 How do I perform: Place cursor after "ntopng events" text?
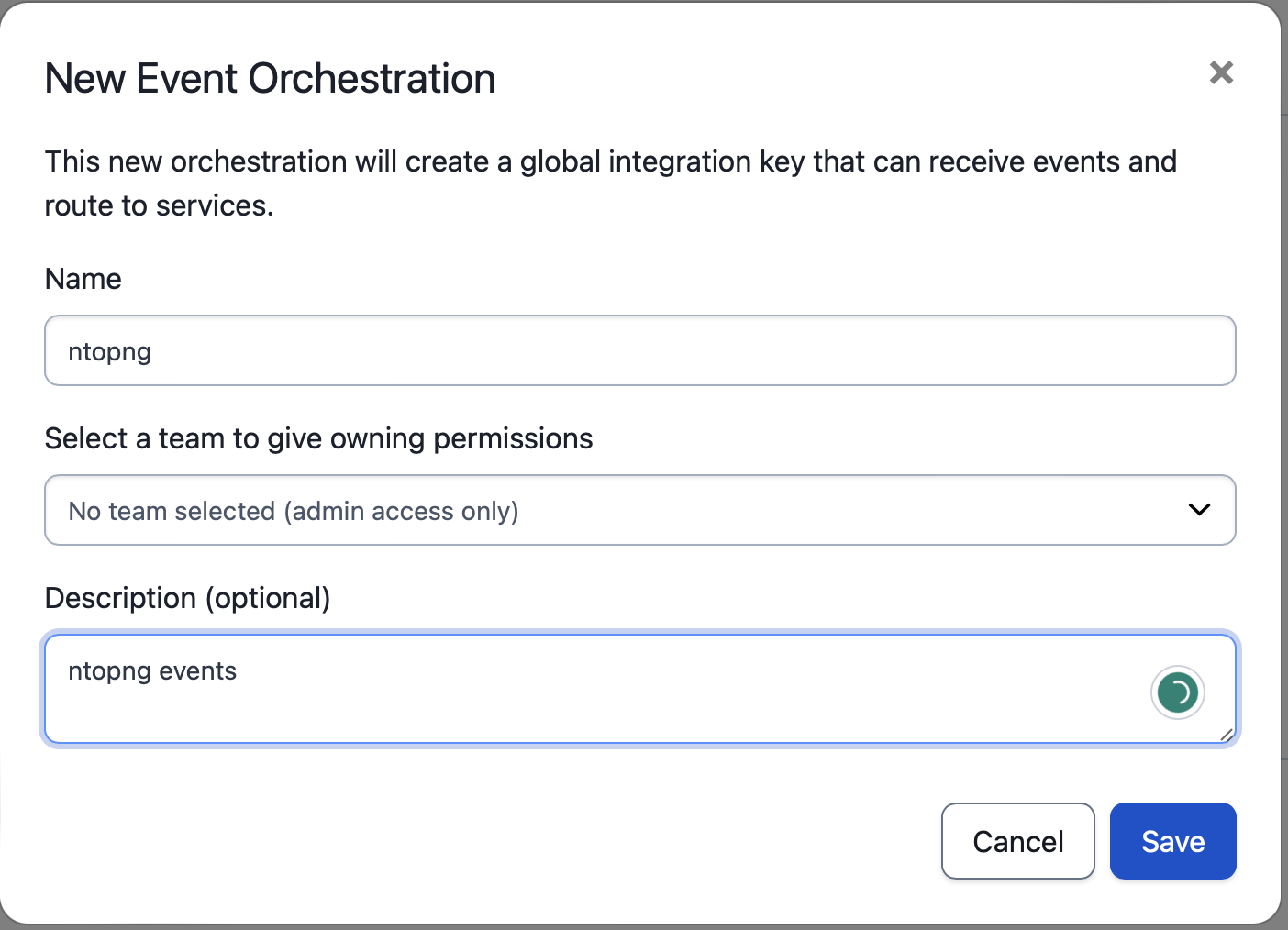239,671
